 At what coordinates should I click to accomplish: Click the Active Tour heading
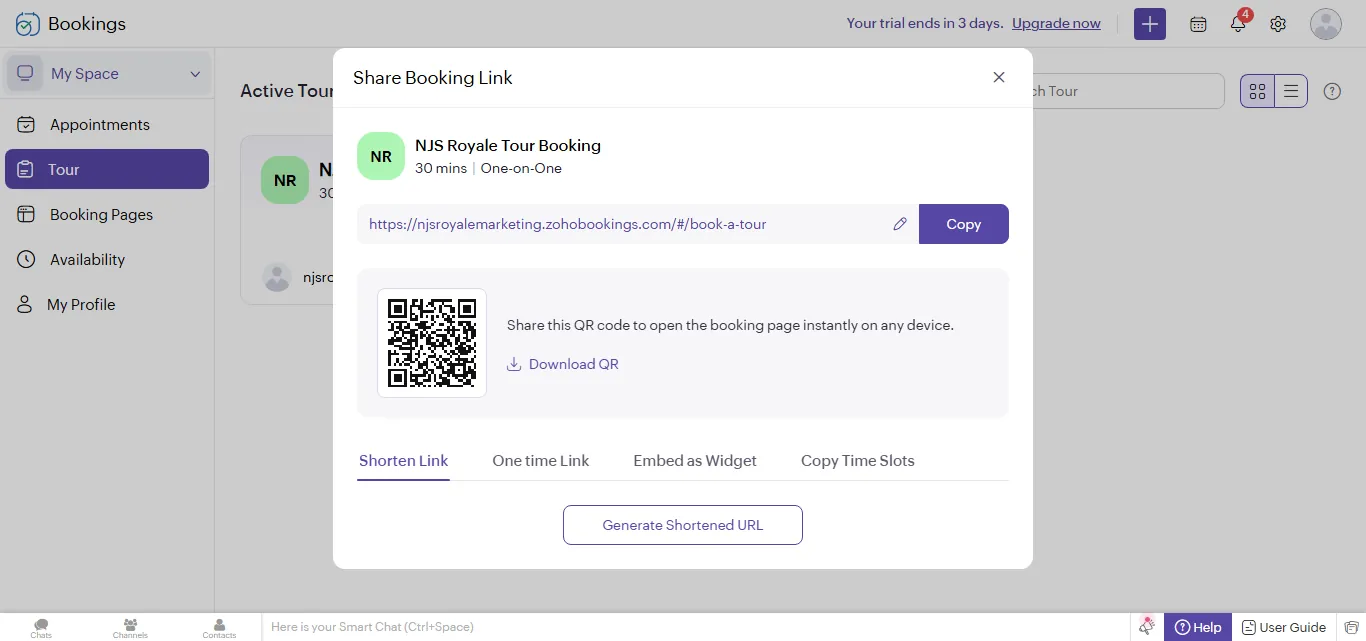click(286, 91)
